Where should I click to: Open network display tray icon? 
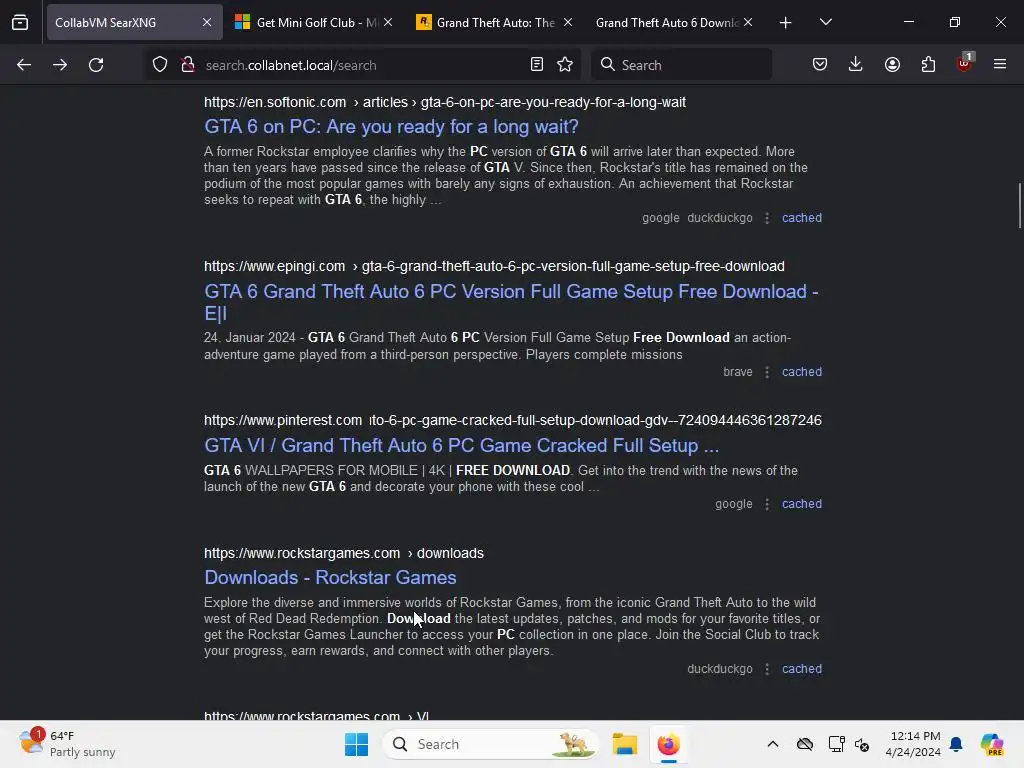pyautogui.click(x=836, y=744)
